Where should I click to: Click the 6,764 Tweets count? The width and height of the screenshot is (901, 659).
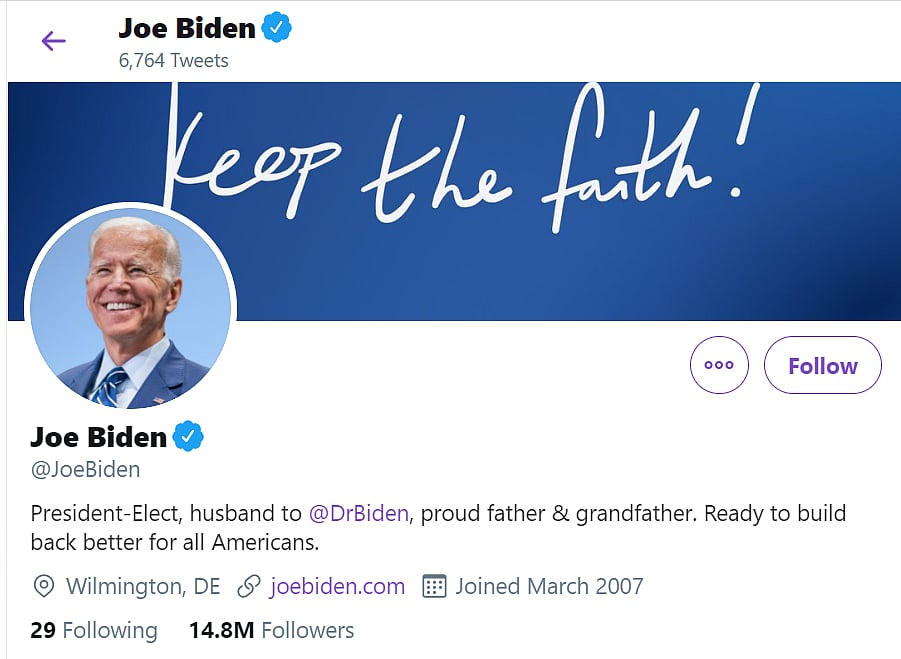point(173,60)
